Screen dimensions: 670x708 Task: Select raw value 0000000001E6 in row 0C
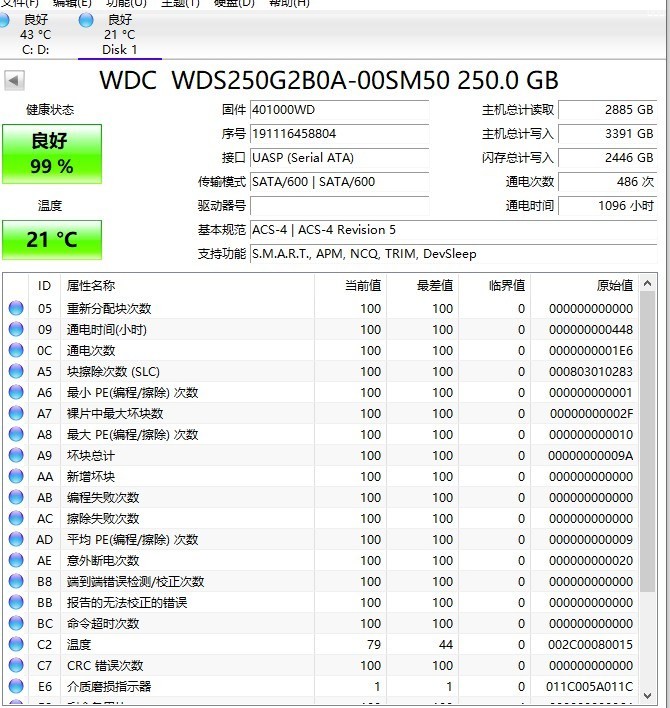tap(591, 350)
